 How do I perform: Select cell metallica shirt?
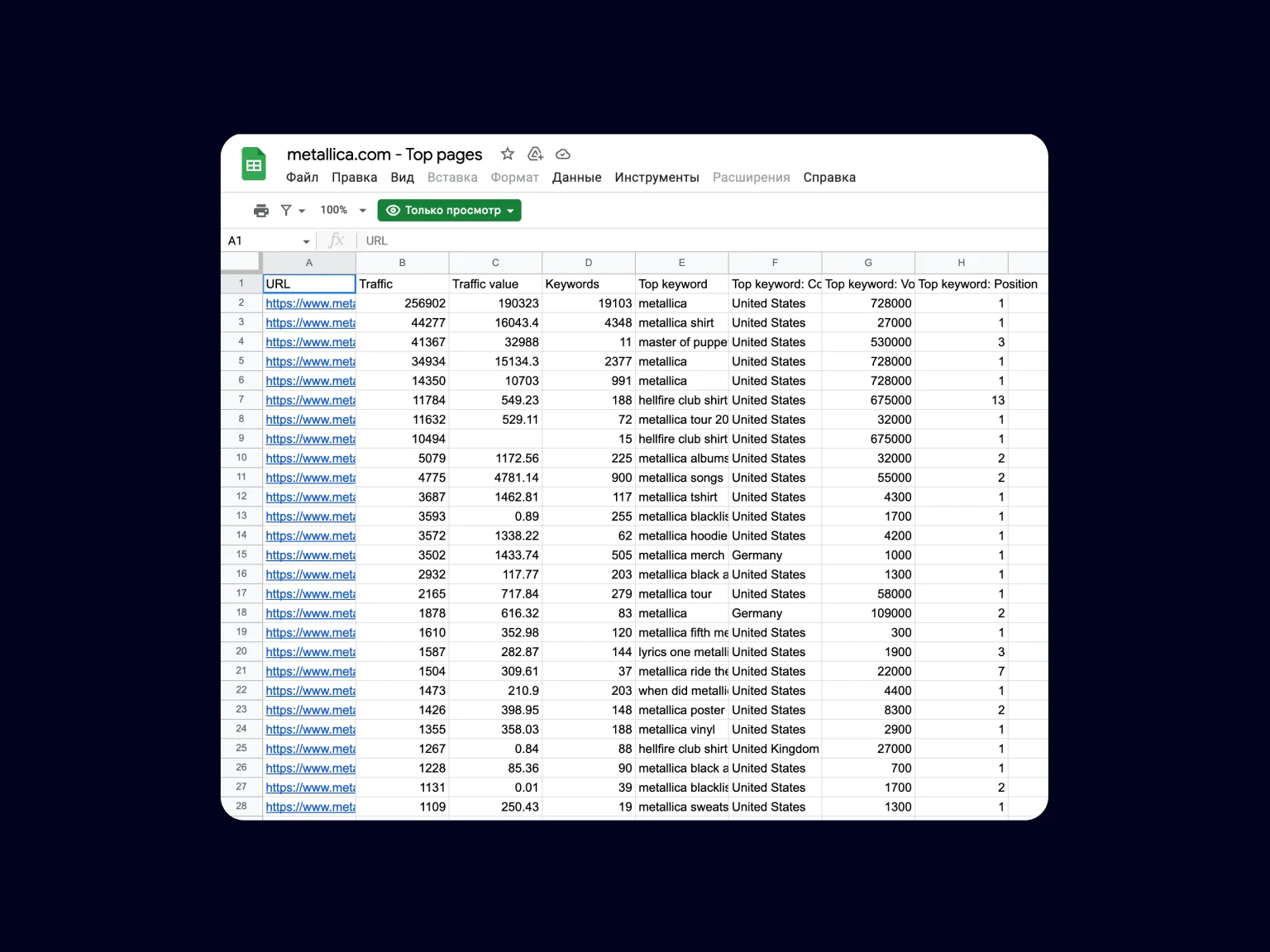pos(682,322)
